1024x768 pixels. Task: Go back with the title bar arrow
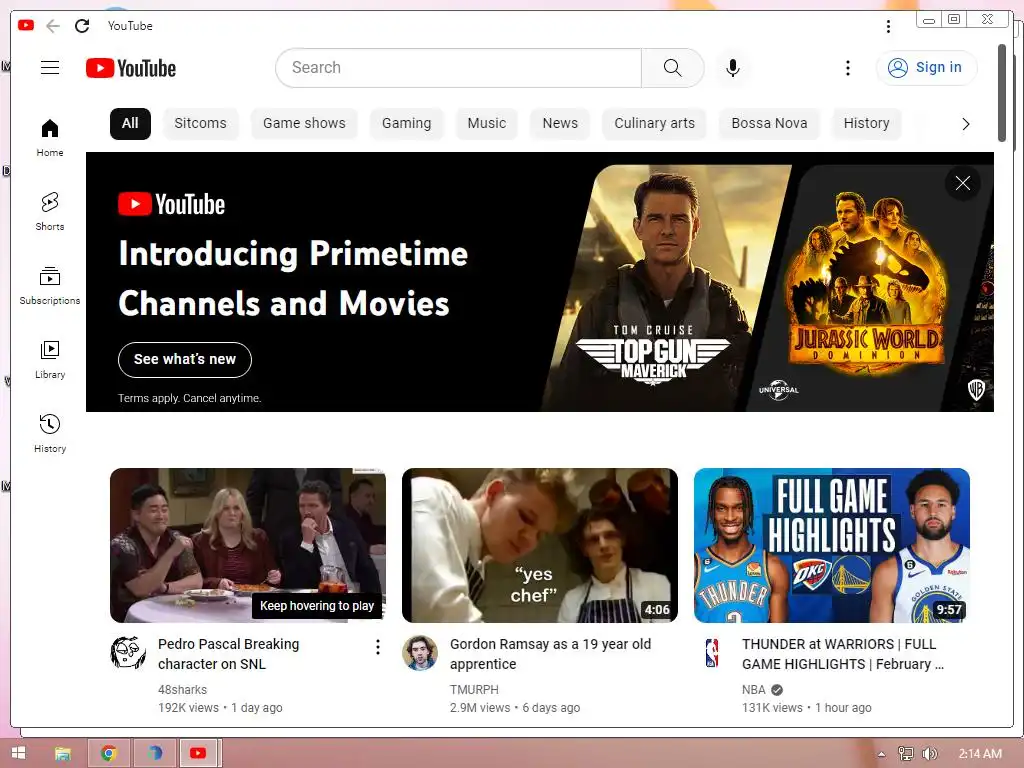click(53, 26)
